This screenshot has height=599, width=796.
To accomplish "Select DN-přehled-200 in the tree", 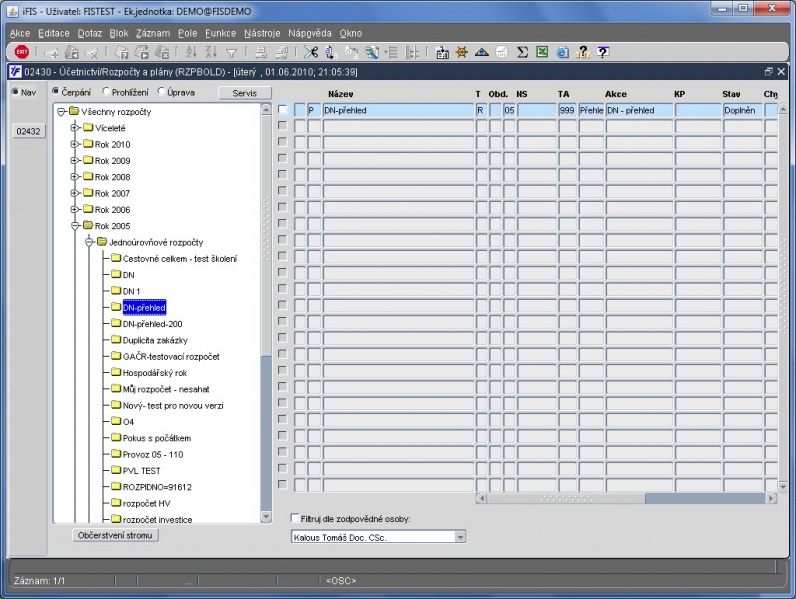I will click(x=152, y=324).
